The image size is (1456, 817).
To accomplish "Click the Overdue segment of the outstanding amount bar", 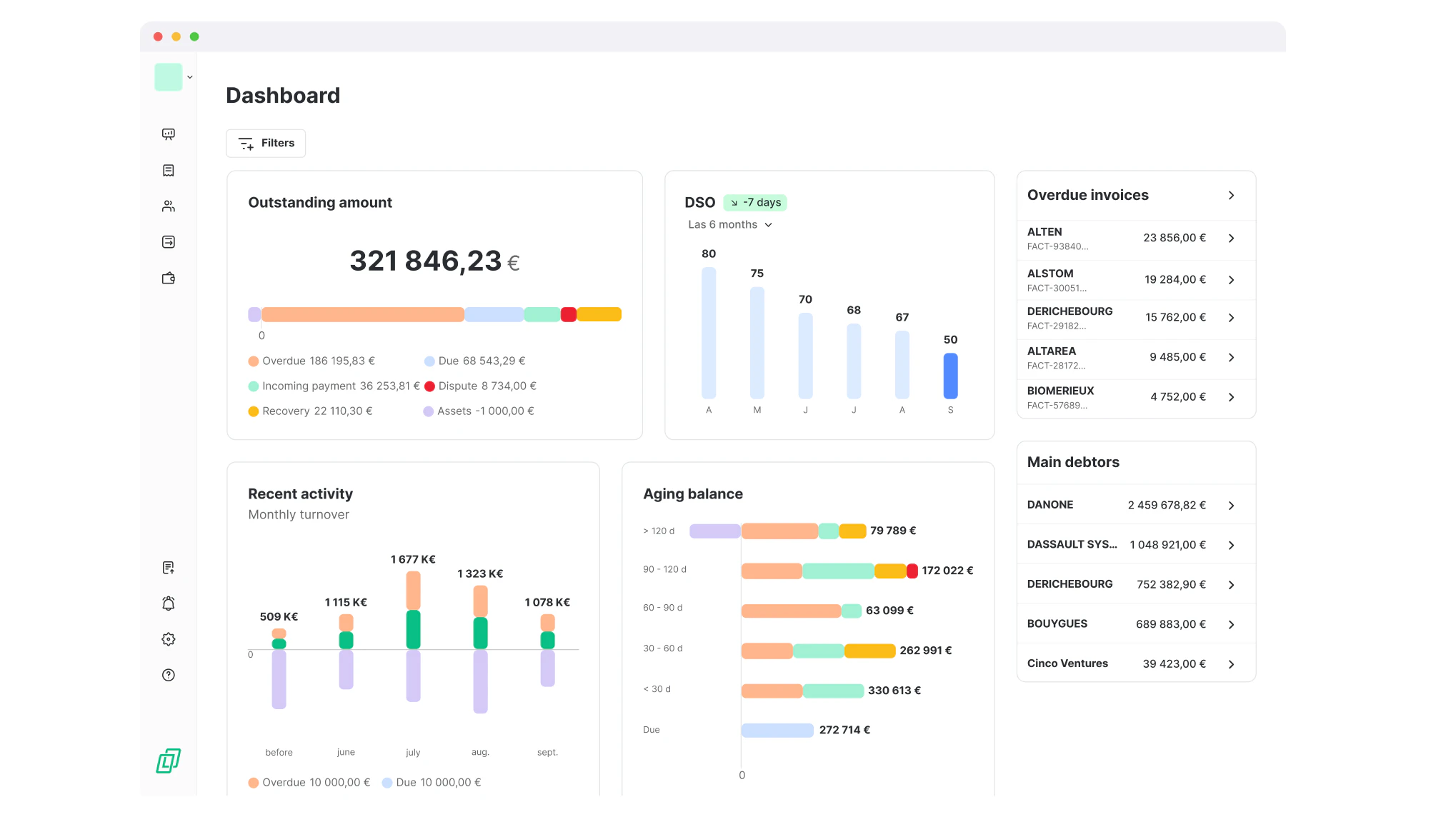I will tap(363, 314).
